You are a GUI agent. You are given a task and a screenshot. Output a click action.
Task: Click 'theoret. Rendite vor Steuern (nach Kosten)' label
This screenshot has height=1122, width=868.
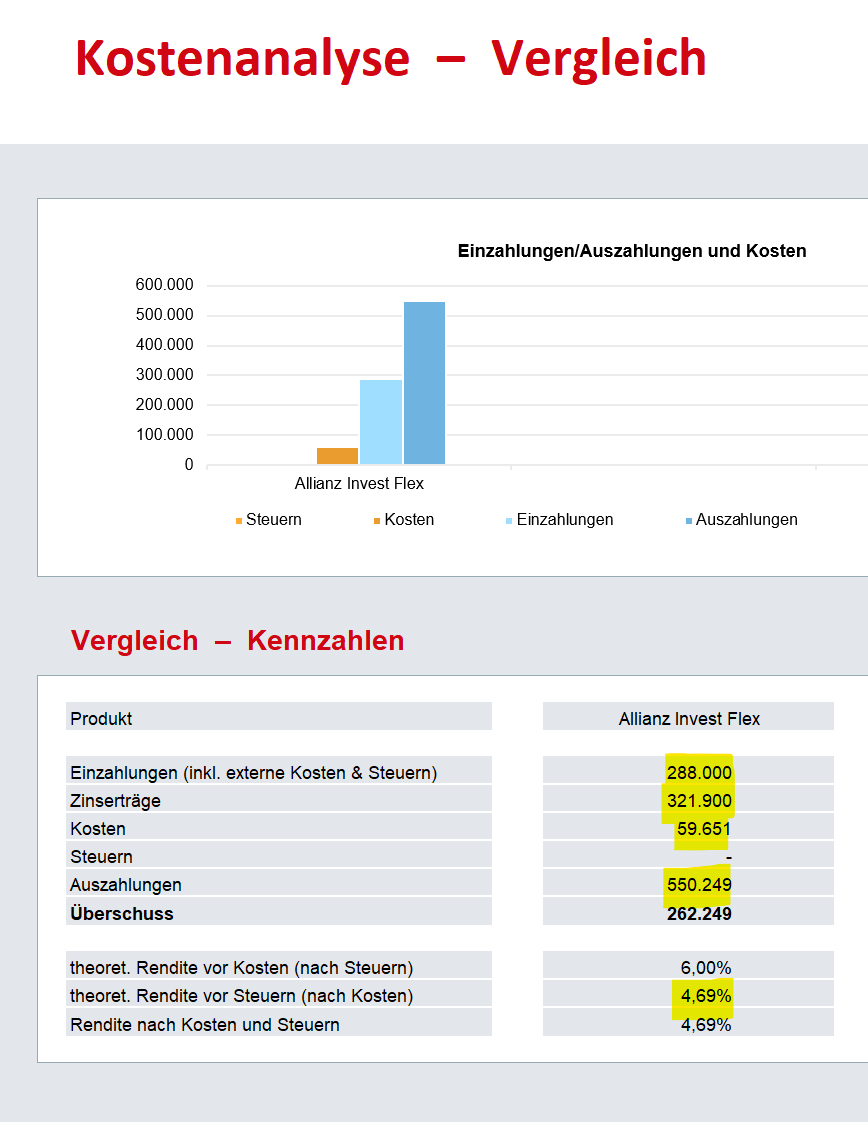point(241,996)
